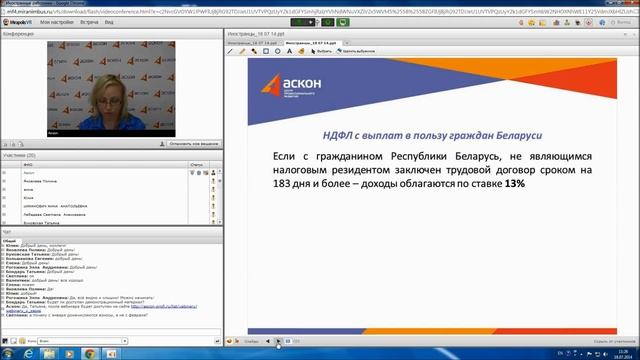640x360 pixels.
Task: Go to previous slide with left arrow
Action: coord(268,341)
